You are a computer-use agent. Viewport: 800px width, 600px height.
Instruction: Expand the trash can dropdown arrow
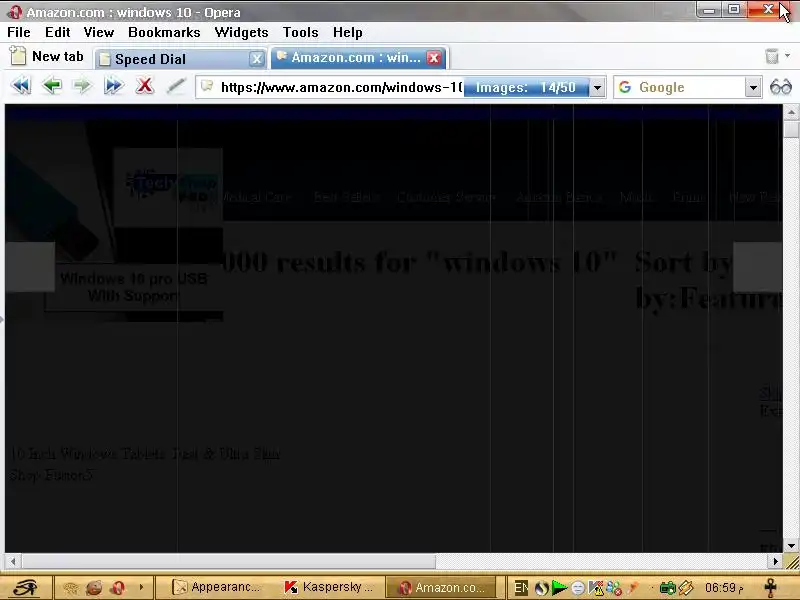(788, 56)
